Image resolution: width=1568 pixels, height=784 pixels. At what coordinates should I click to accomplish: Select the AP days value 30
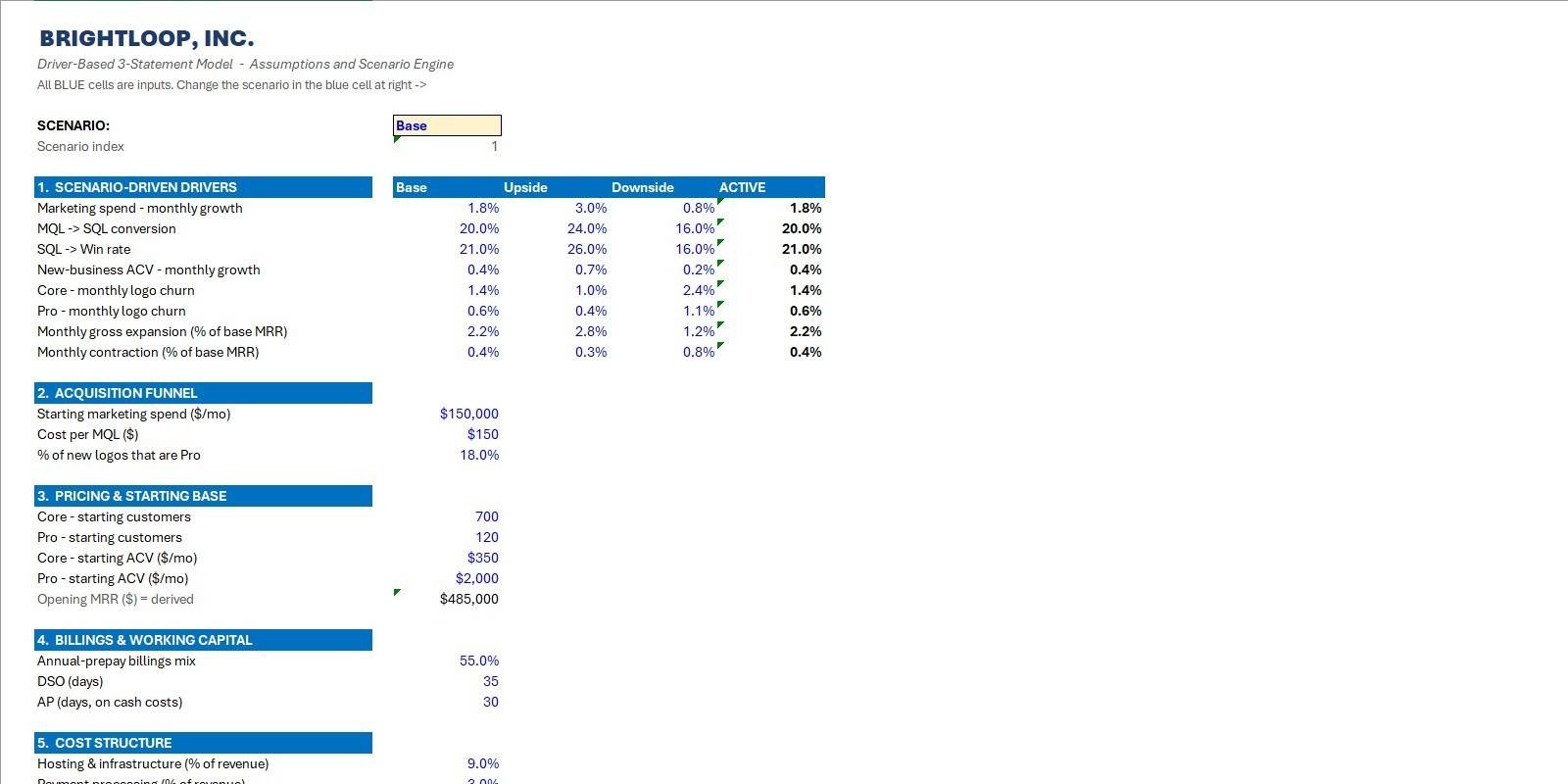pyautogui.click(x=491, y=702)
